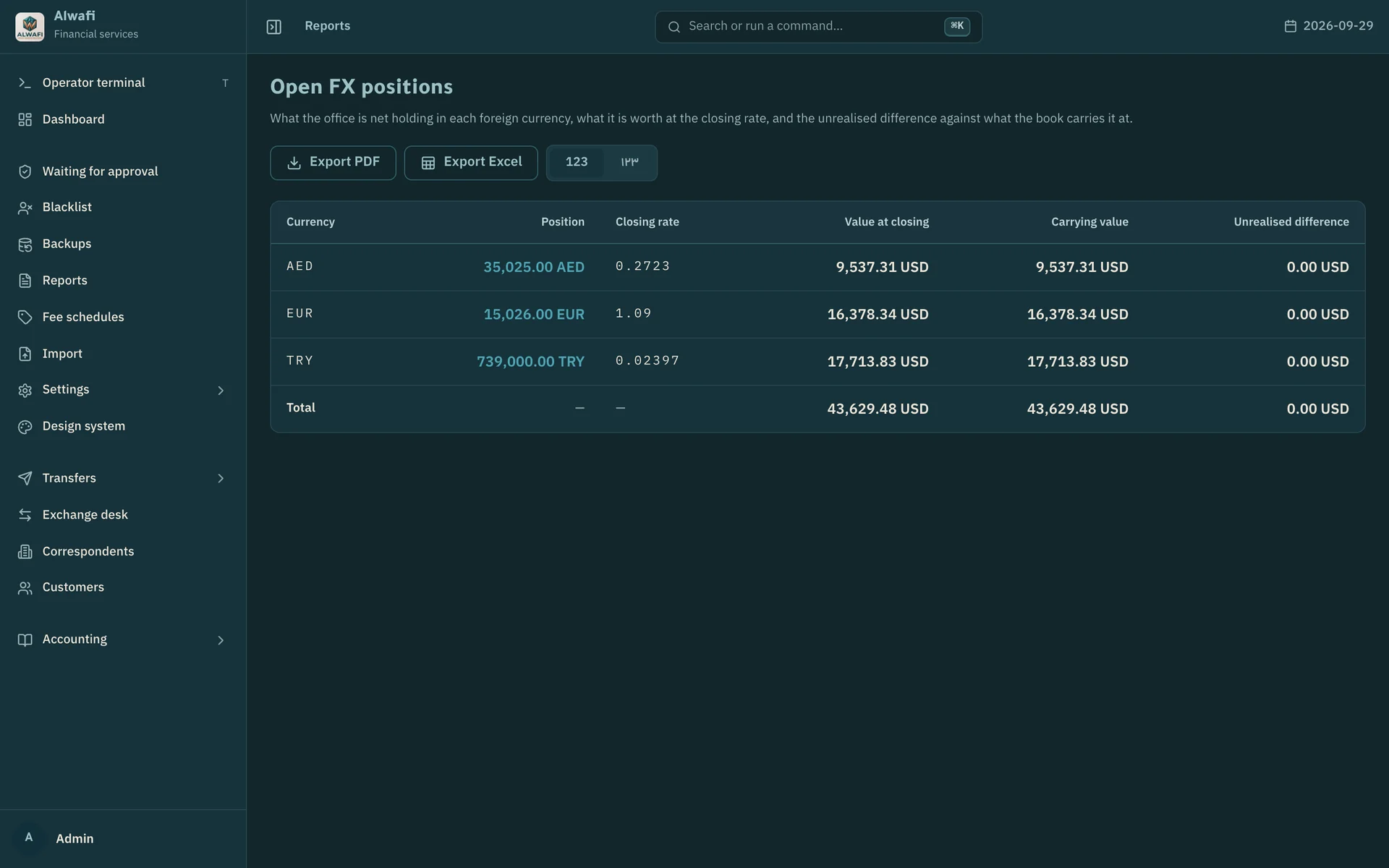
Task: Click the Admin avatar circle
Action: pyautogui.click(x=29, y=838)
